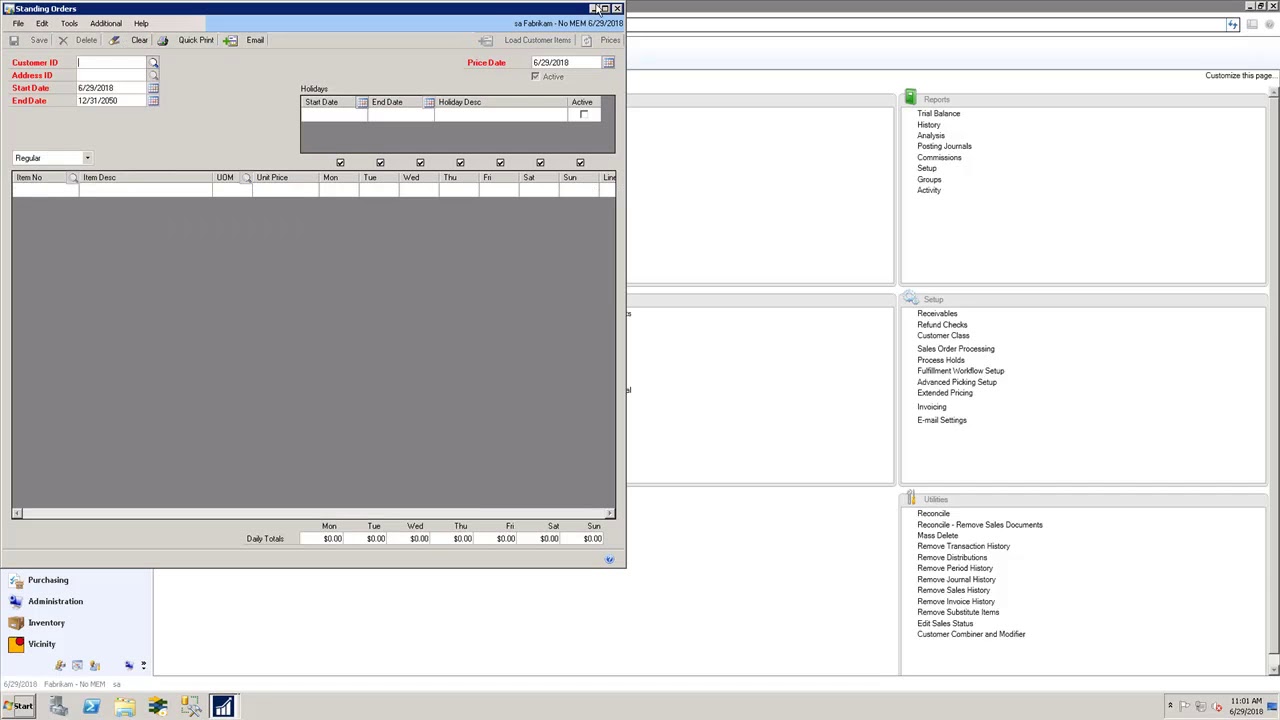Open the Administration navigation section
Image resolution: width=1280 pixels, height=720 pixels.
pos(55,601)
